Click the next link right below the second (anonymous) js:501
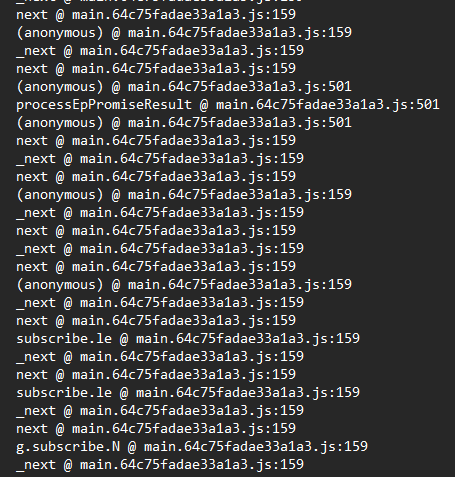The image size is (455, 477). [184, 141]
